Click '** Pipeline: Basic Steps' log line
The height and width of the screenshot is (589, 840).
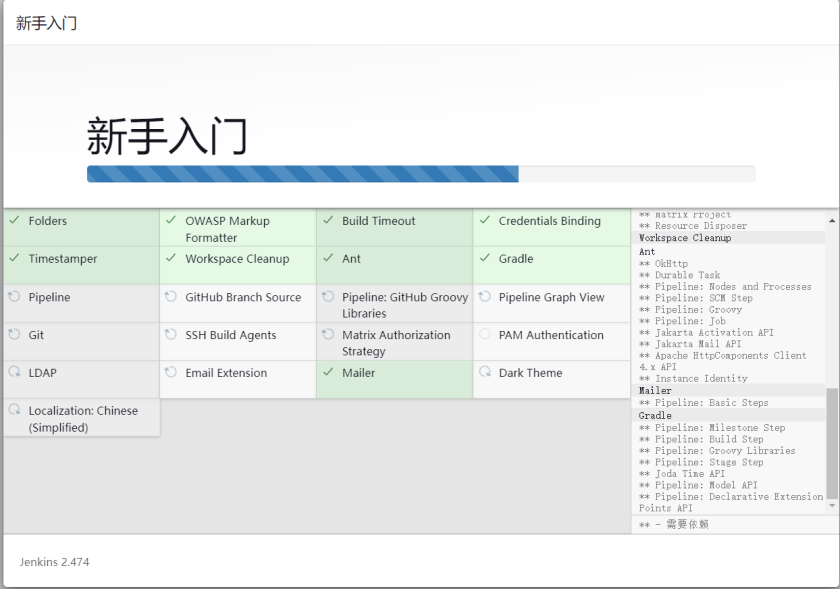703,402
